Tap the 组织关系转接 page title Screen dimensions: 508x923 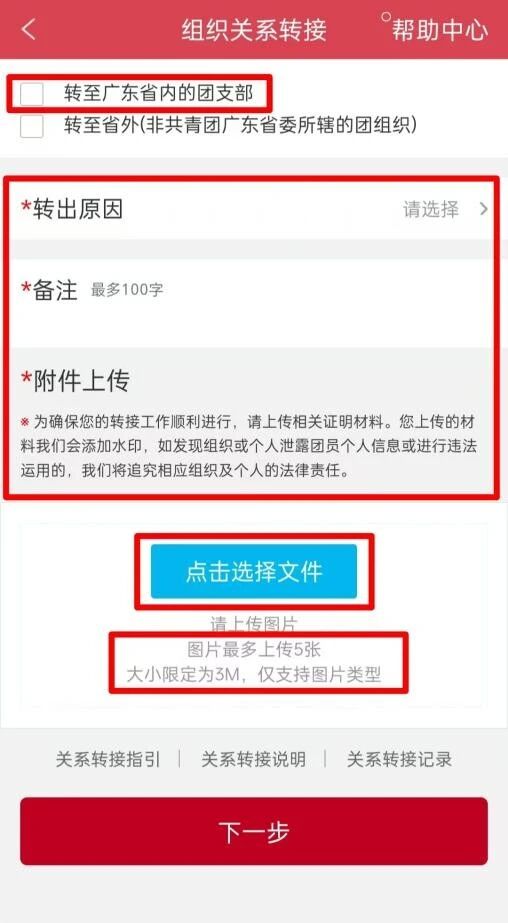254,30
